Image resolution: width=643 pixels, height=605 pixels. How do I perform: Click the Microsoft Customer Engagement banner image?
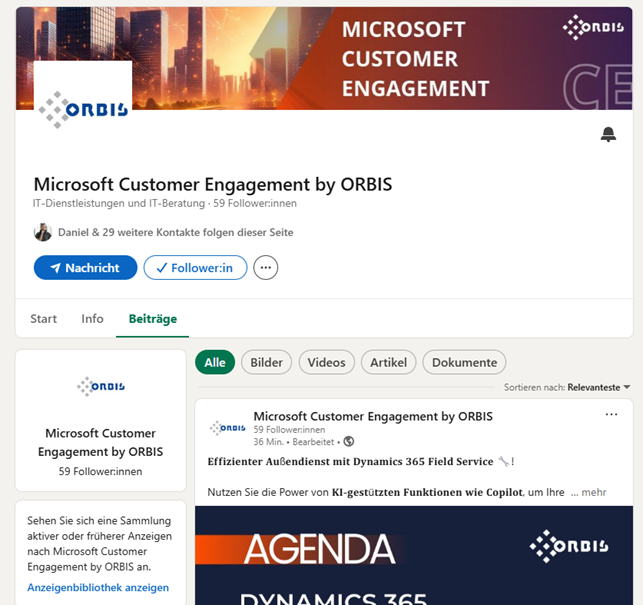pos(324,58)
